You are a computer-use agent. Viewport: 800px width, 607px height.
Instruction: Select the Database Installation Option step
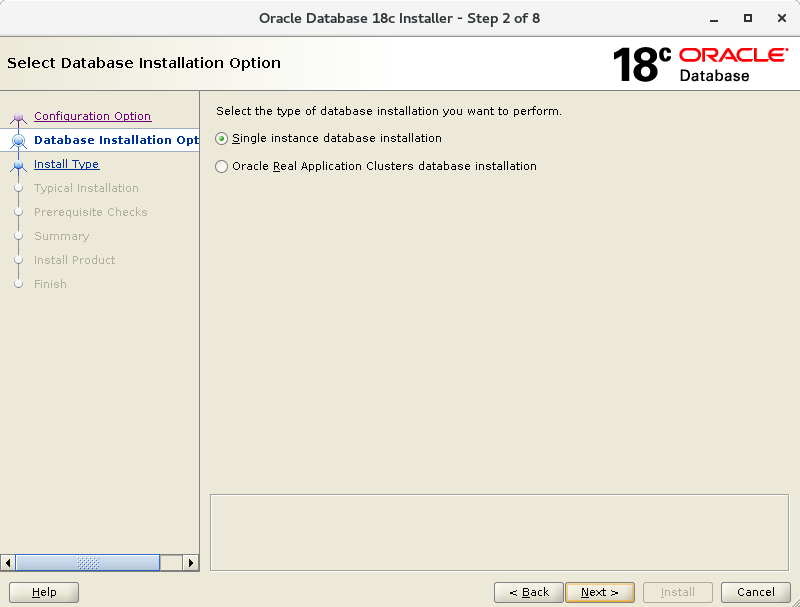(116, 140)
